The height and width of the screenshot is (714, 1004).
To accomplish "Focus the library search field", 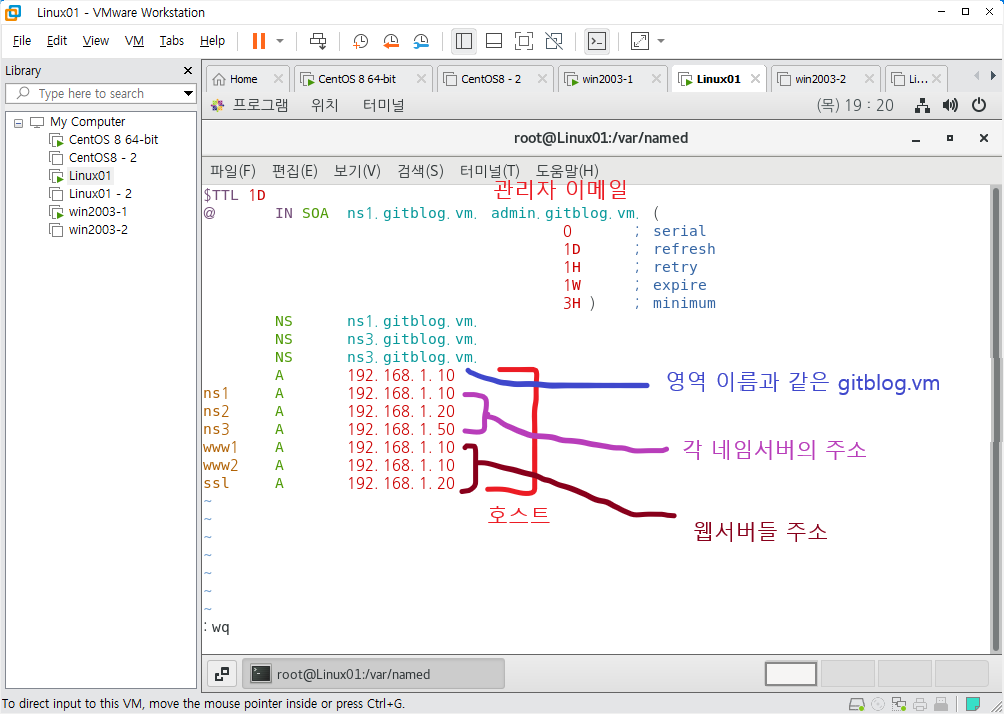I will [99, 93].
